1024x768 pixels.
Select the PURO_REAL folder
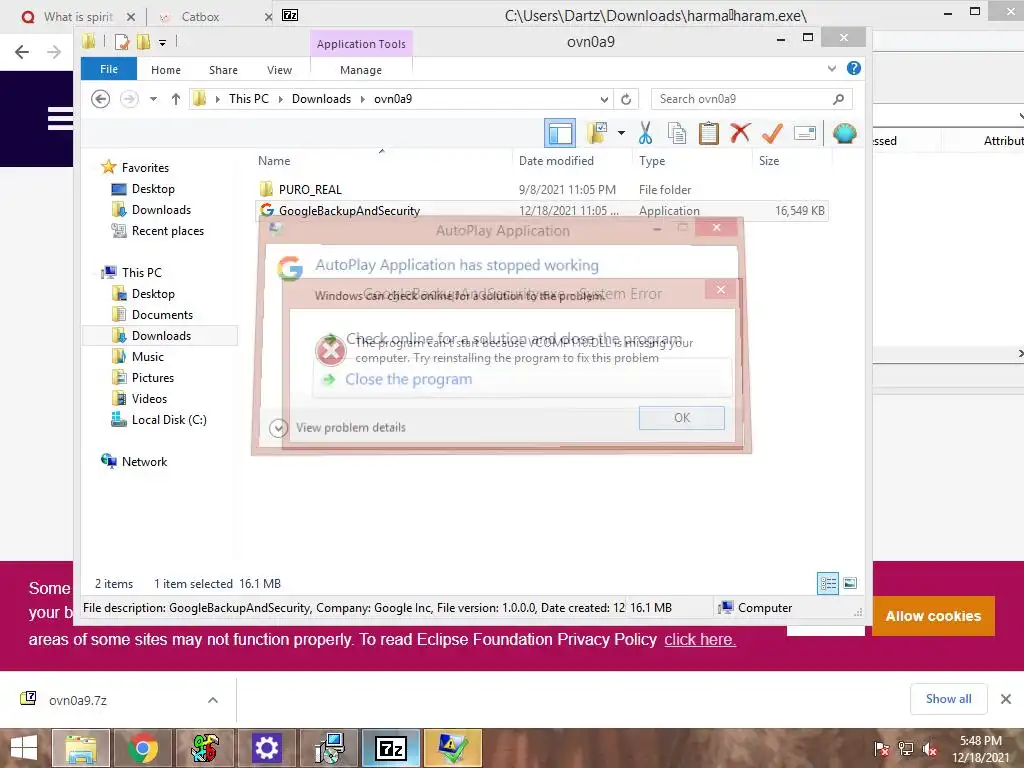pyautogui.click(x=310, y=189)
